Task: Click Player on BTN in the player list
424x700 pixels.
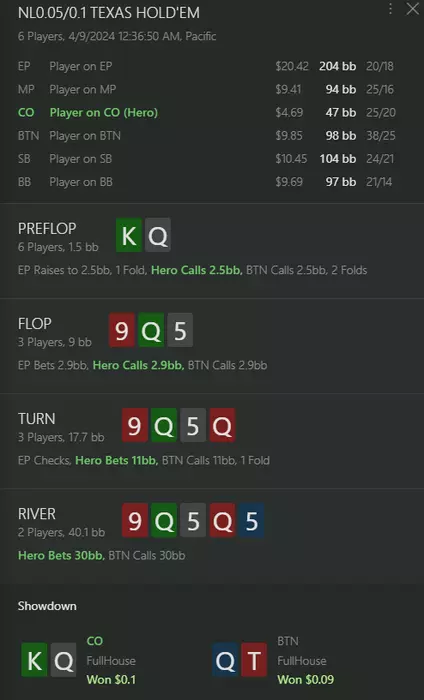Action: [x=85, y=136]
